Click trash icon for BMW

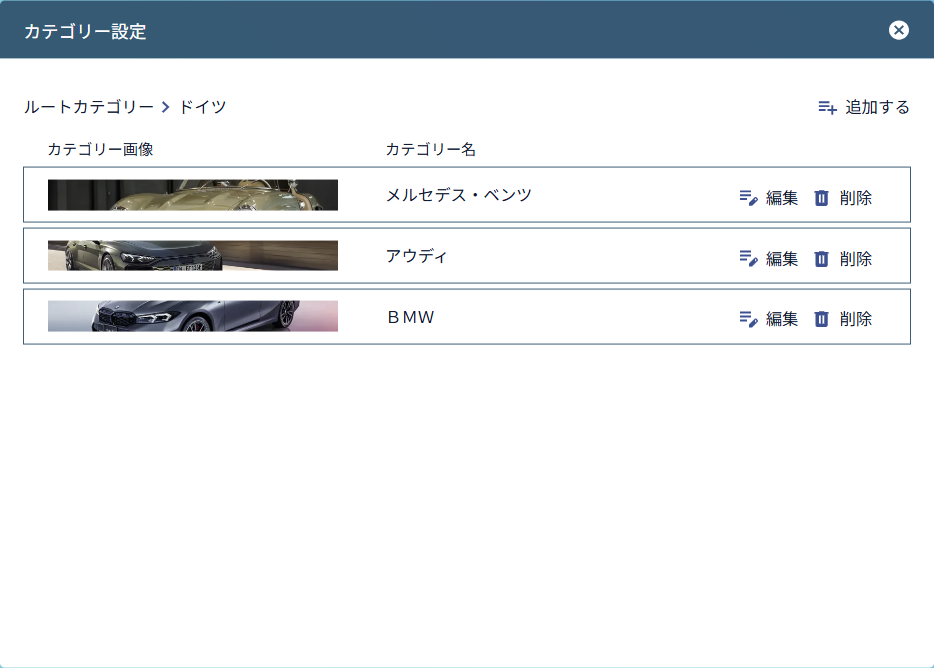[821, 319]
